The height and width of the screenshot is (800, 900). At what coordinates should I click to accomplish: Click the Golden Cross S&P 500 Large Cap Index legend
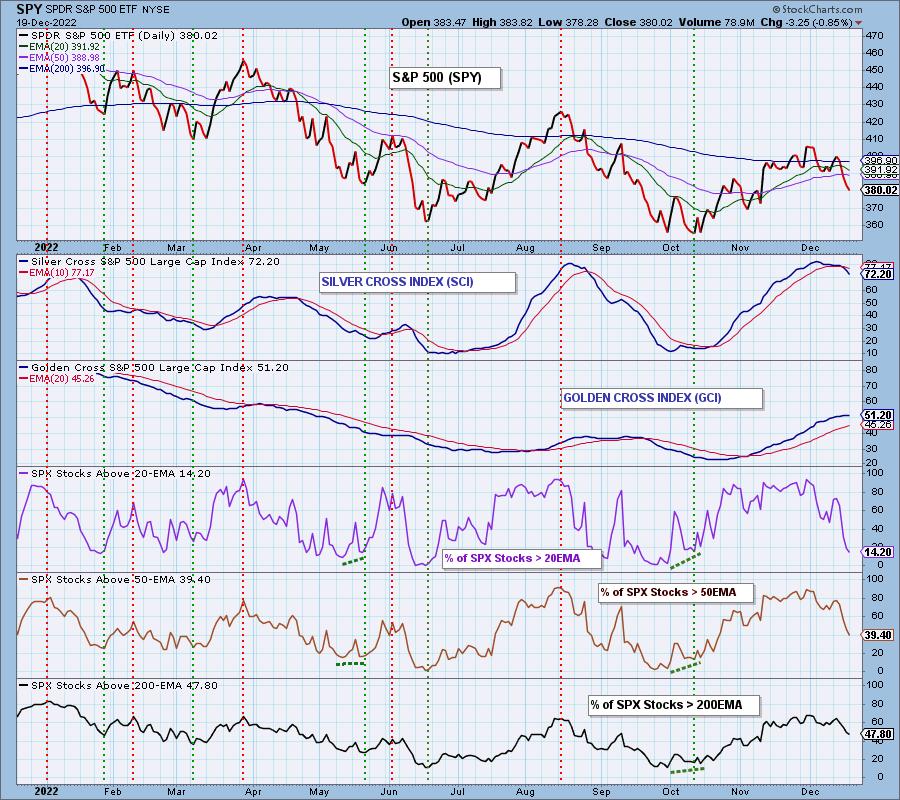coord(154,367)
